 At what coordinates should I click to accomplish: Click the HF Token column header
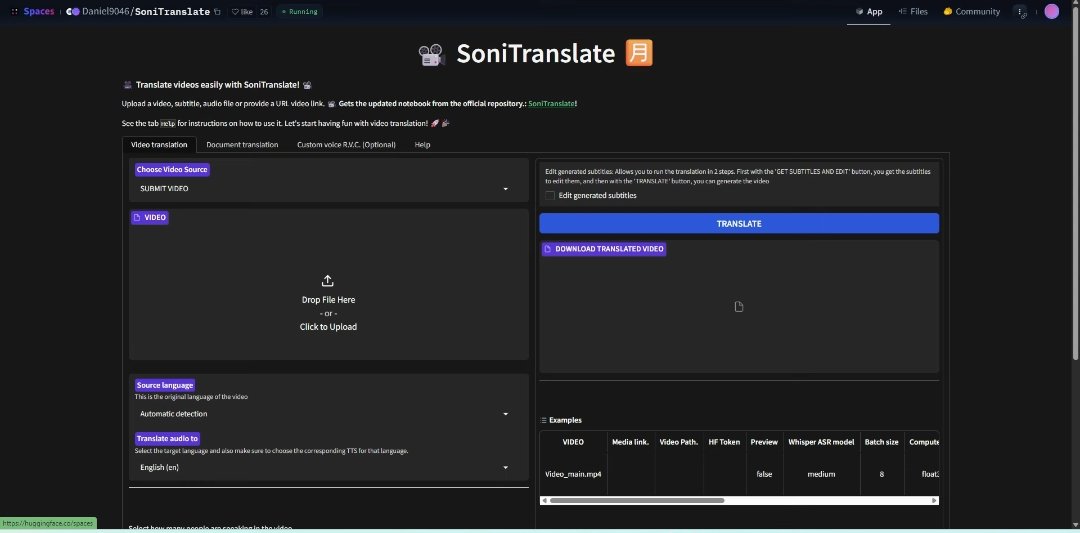(x=724, y=442)
